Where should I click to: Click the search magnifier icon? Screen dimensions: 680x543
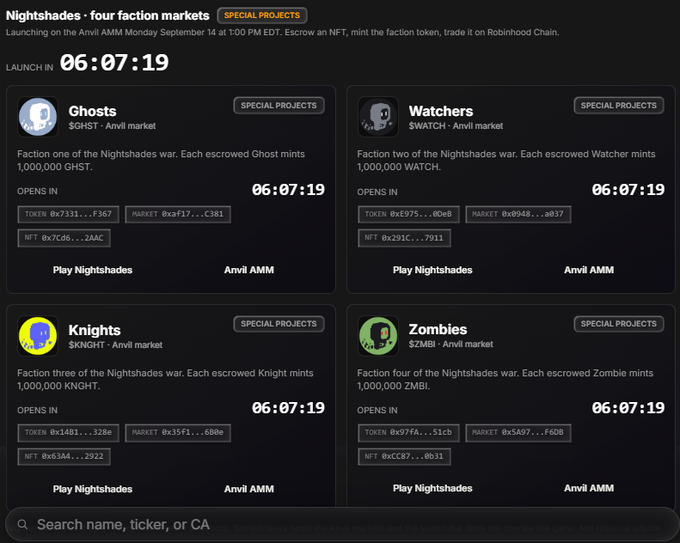coord(23,524)
